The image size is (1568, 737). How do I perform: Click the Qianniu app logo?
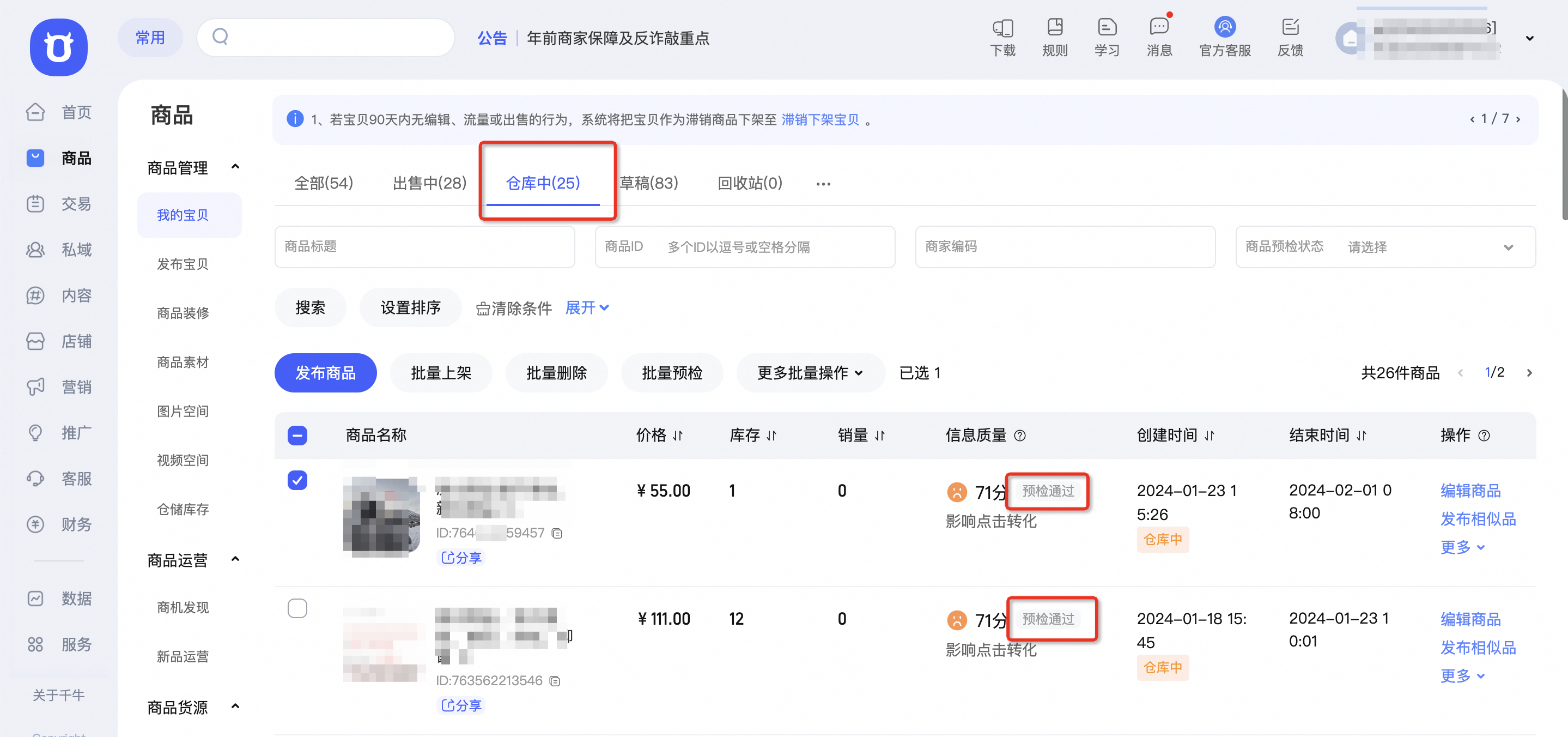58,47
